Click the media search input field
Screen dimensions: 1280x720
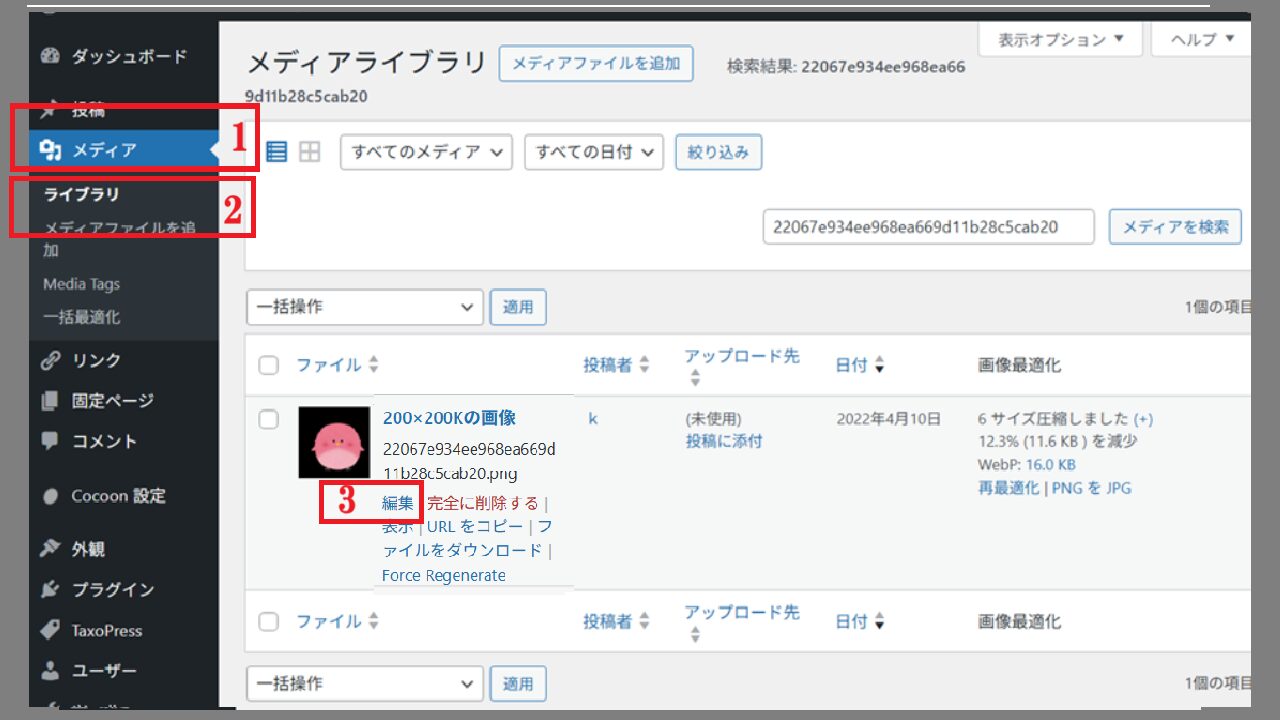click(929, 227)
